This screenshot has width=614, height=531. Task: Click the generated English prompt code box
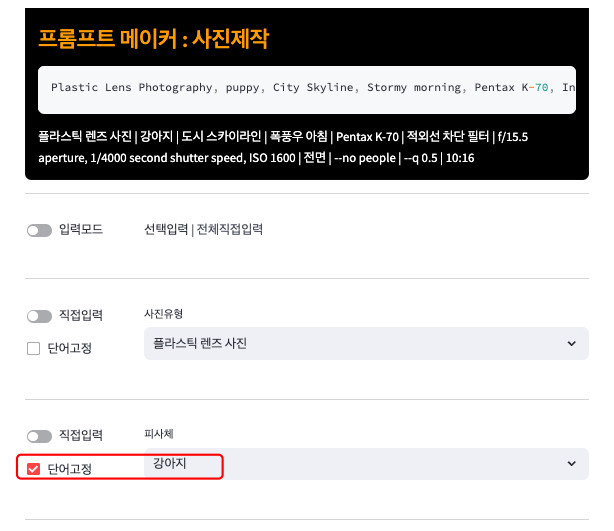tap(307, 90)
